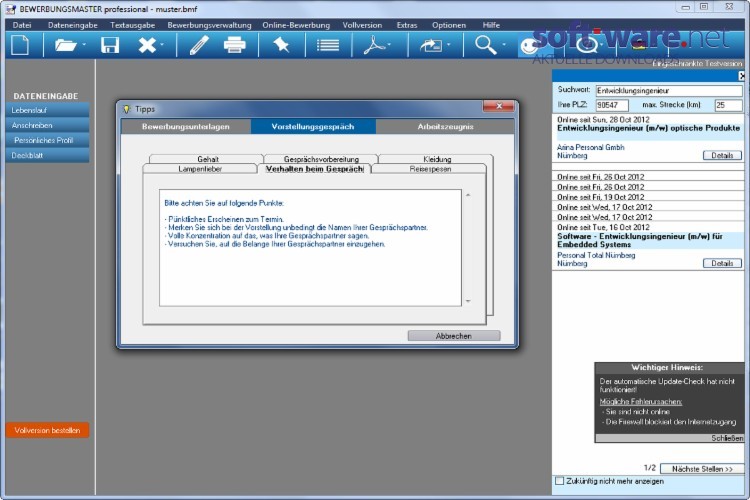Click the tips text scroll-down arrow
This screenshot has height=500, width=750.
[468, 301]
